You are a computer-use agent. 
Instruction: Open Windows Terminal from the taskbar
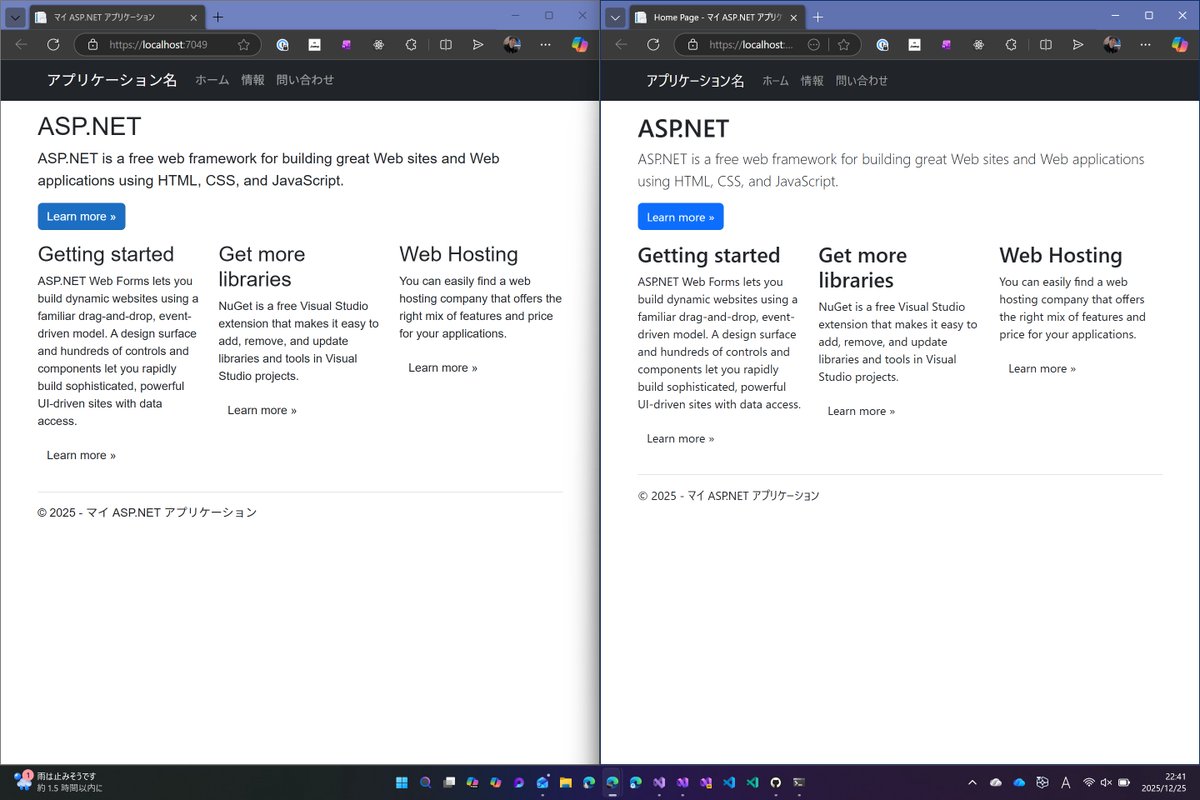tap(799, 782)
